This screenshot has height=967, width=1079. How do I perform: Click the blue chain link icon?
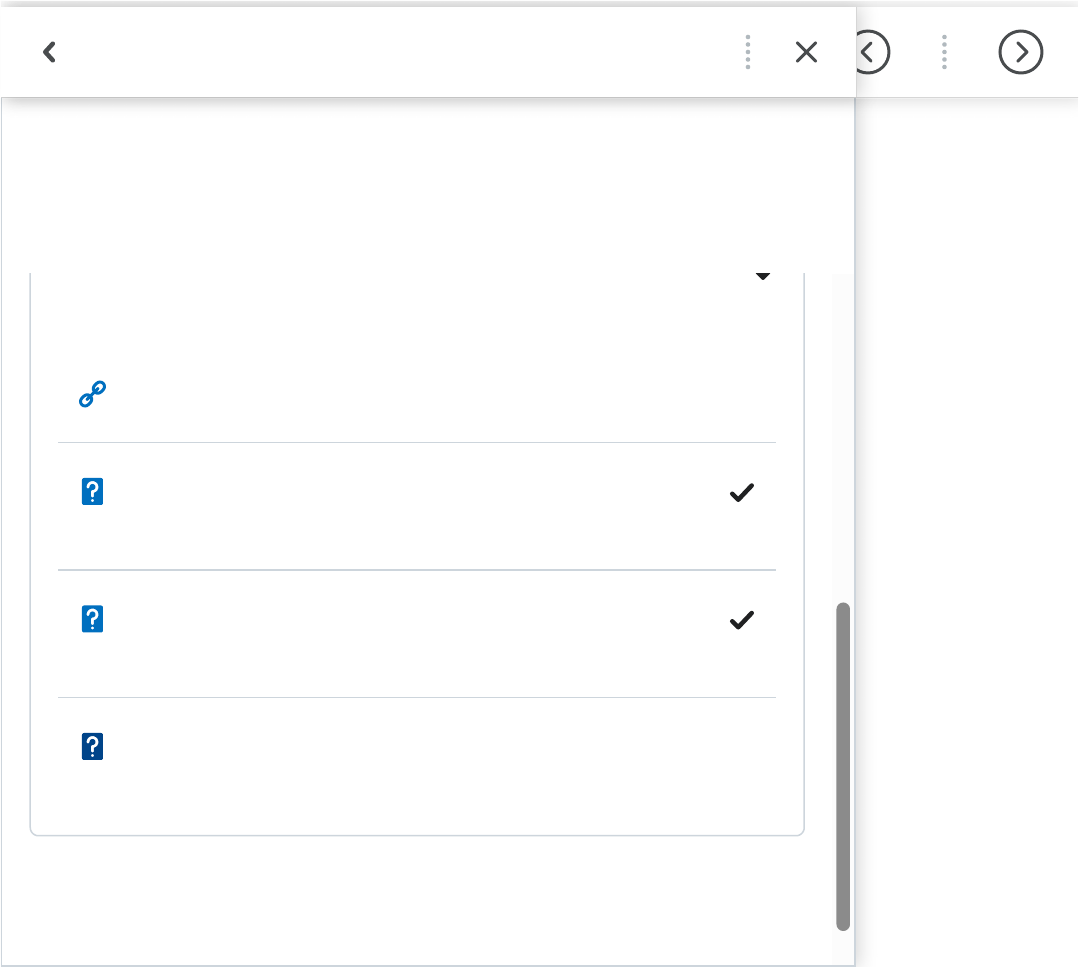[92, 395]
